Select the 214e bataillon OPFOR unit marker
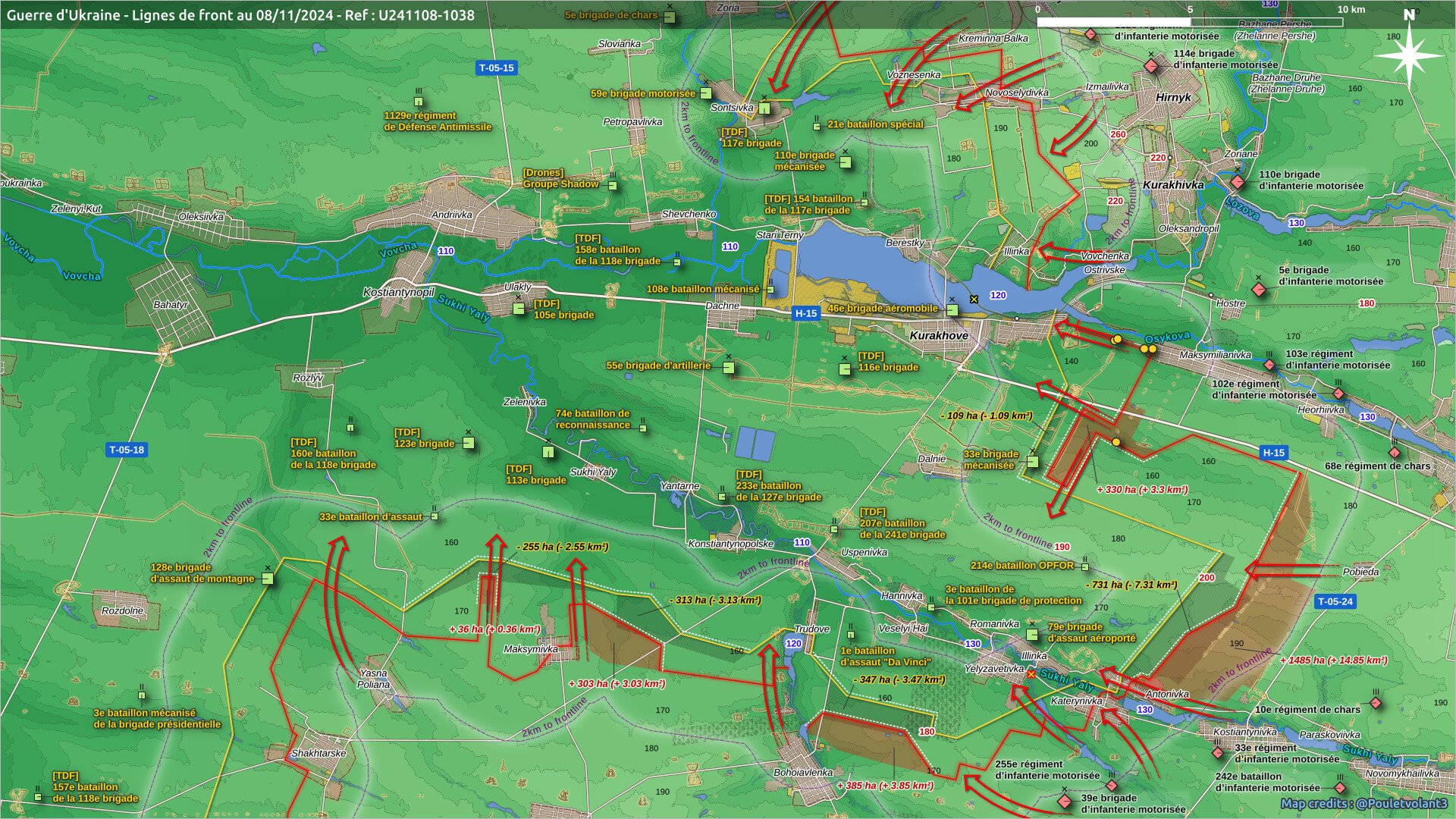Image resolution: width=1456 pixels, height=819 pixels. [x=1085, y=566]
